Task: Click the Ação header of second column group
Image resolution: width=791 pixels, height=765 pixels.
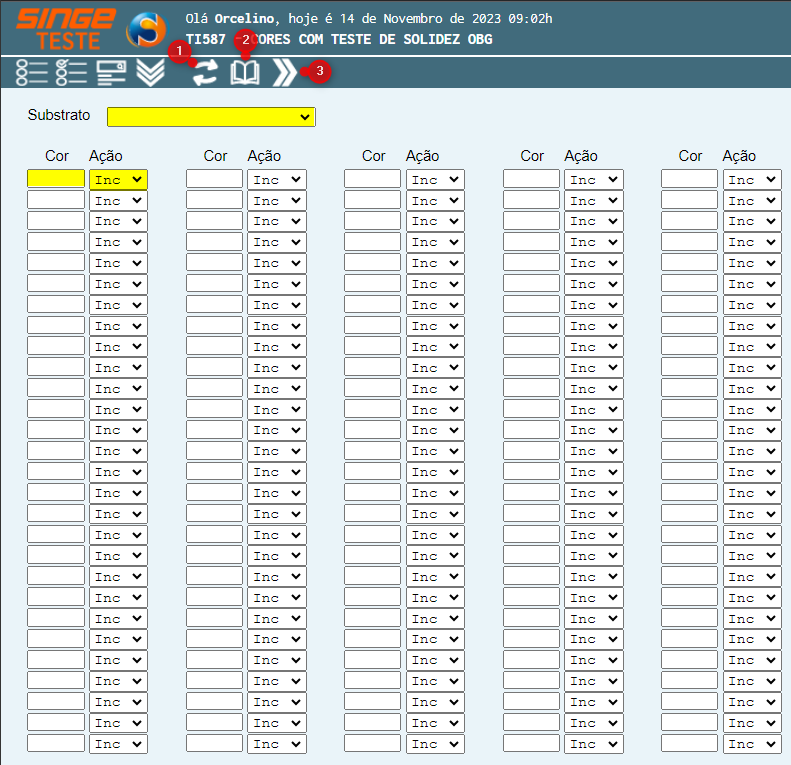Action: [264, 156]
